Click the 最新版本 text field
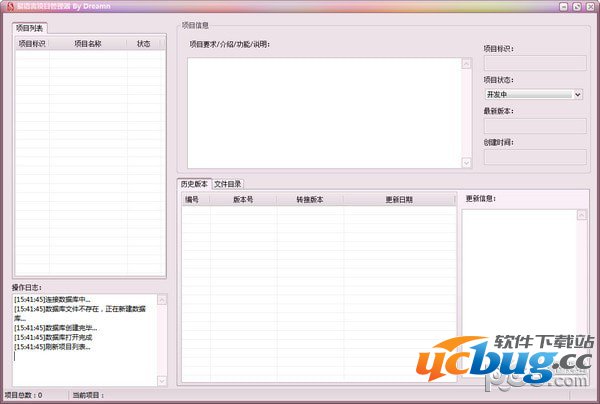This screenshot has height=404, width=600. [x=534, y=126]
